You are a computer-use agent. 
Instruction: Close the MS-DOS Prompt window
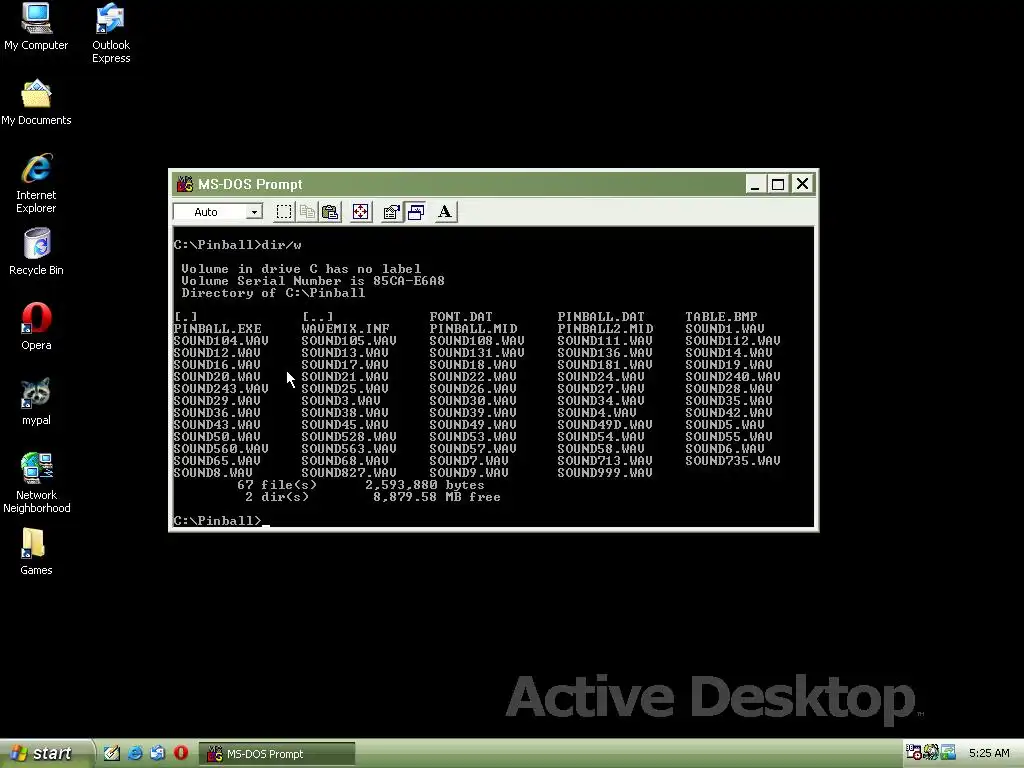pyautogui.click(x=803, y=184)
